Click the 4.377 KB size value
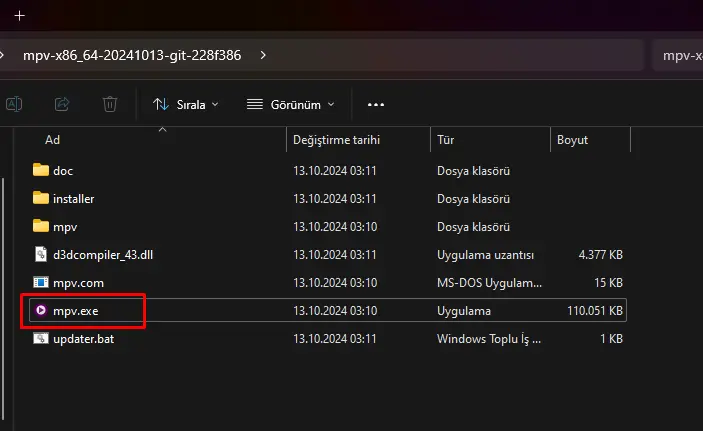This screenshot has width=703, height=431. click(600, 255)
